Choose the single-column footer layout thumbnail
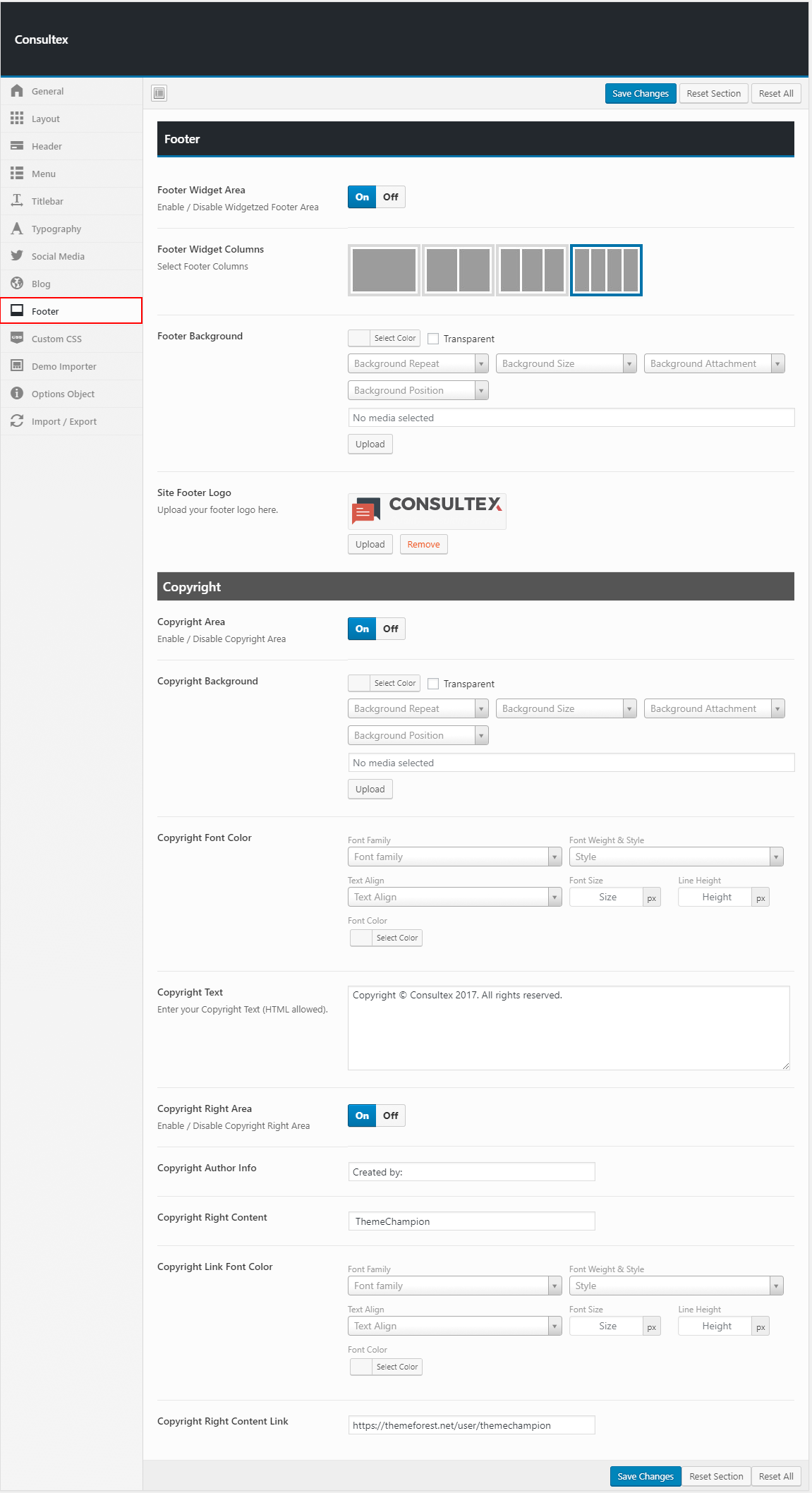 [384, 270]
